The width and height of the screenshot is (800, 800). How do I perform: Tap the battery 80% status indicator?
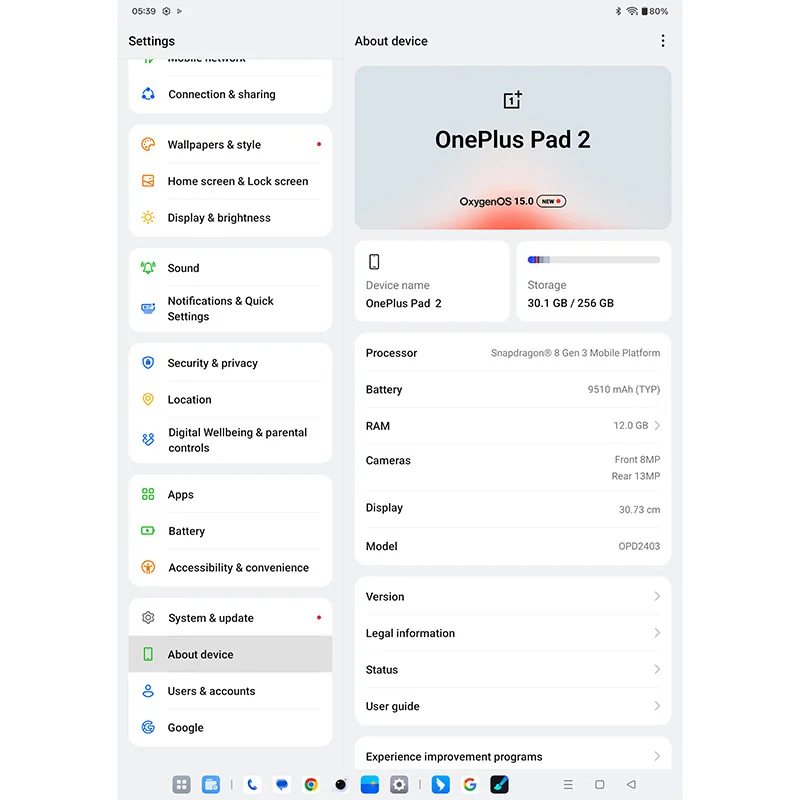pyautogui.click(x=655, y=11)
